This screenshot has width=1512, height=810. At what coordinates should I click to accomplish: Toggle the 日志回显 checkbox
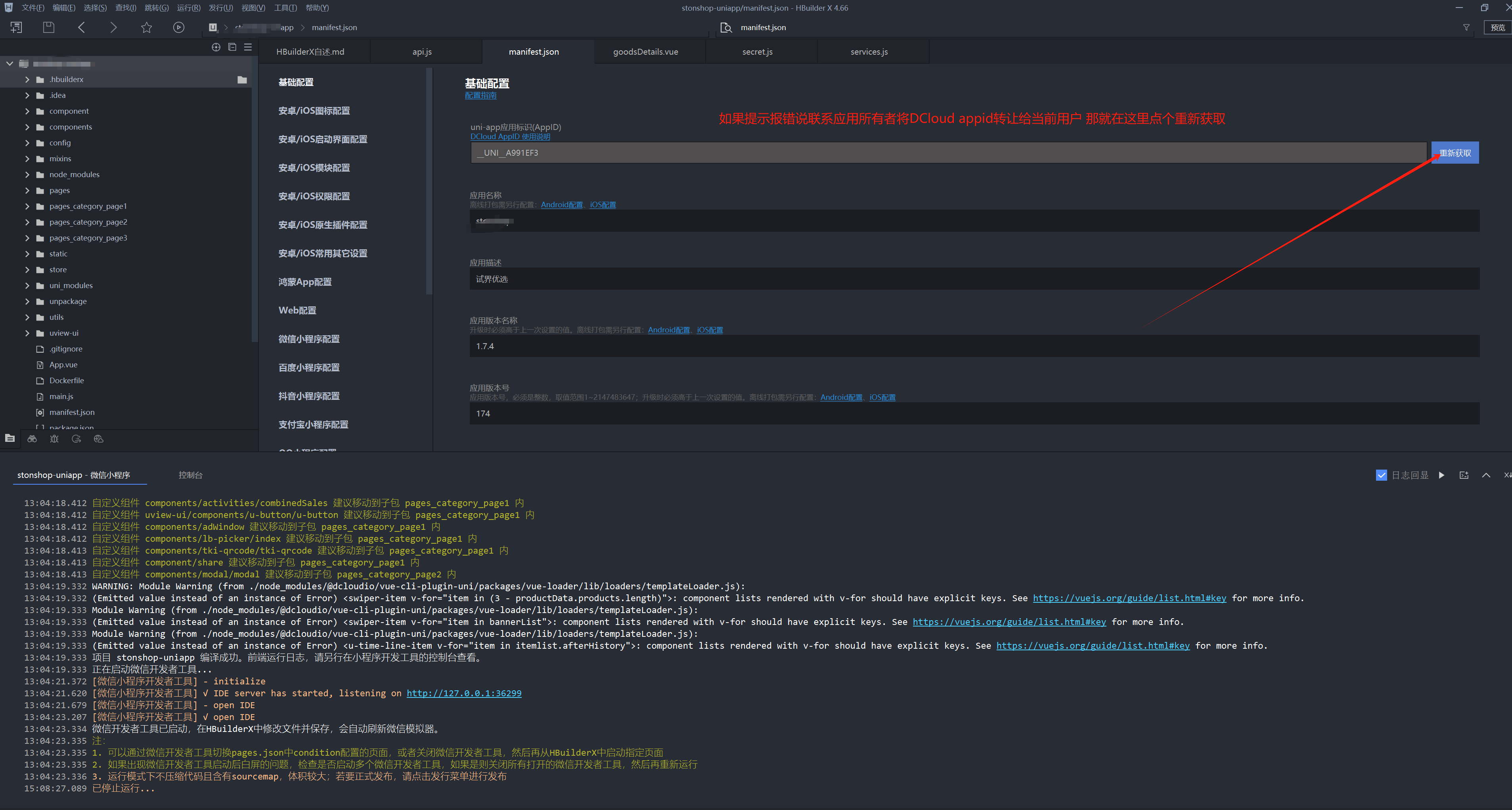(1381, 475)
